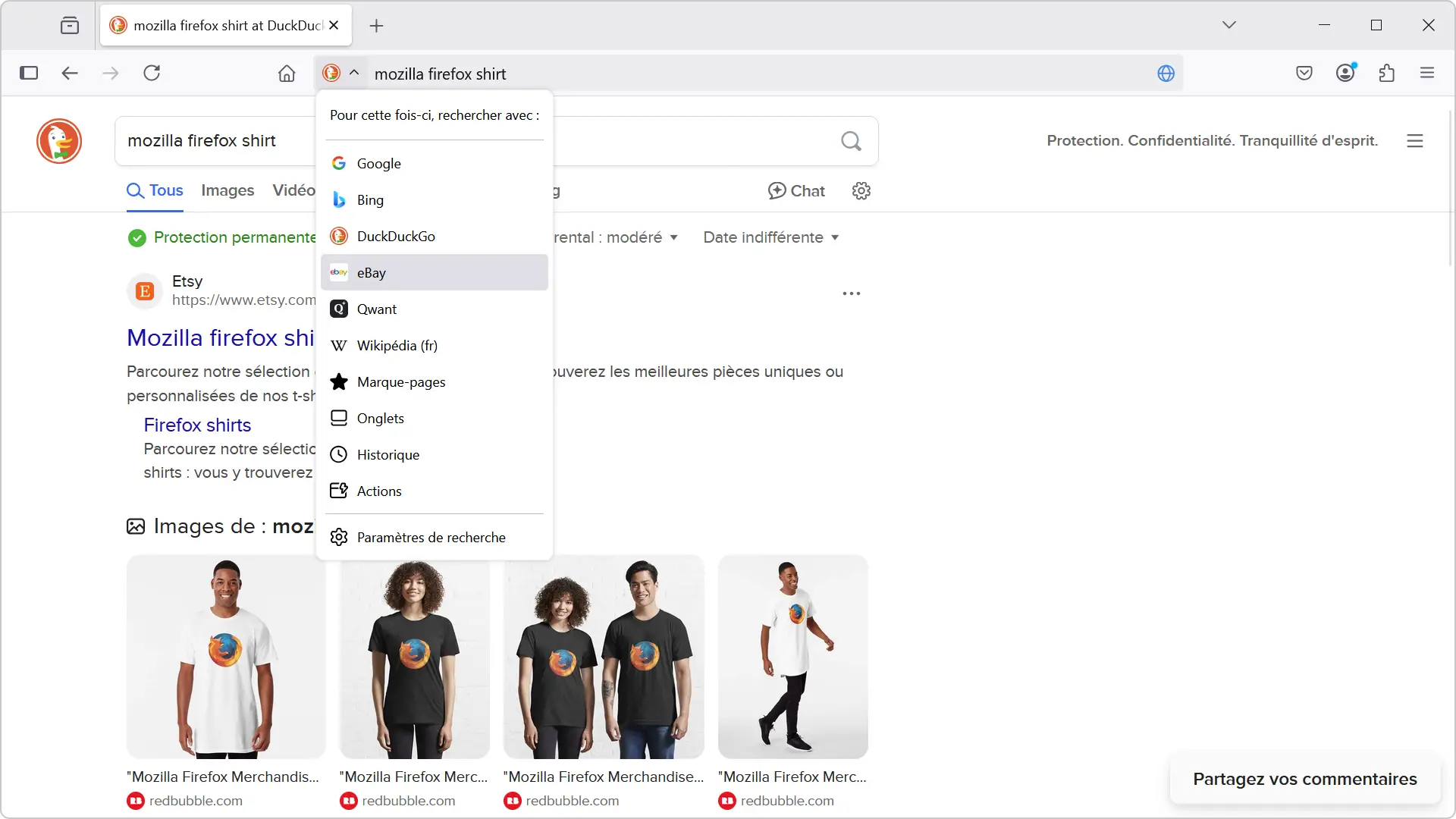Open image of walking man in white shirt
Image resolution: width=1456 pixels, height=819 pixels.
793,657
